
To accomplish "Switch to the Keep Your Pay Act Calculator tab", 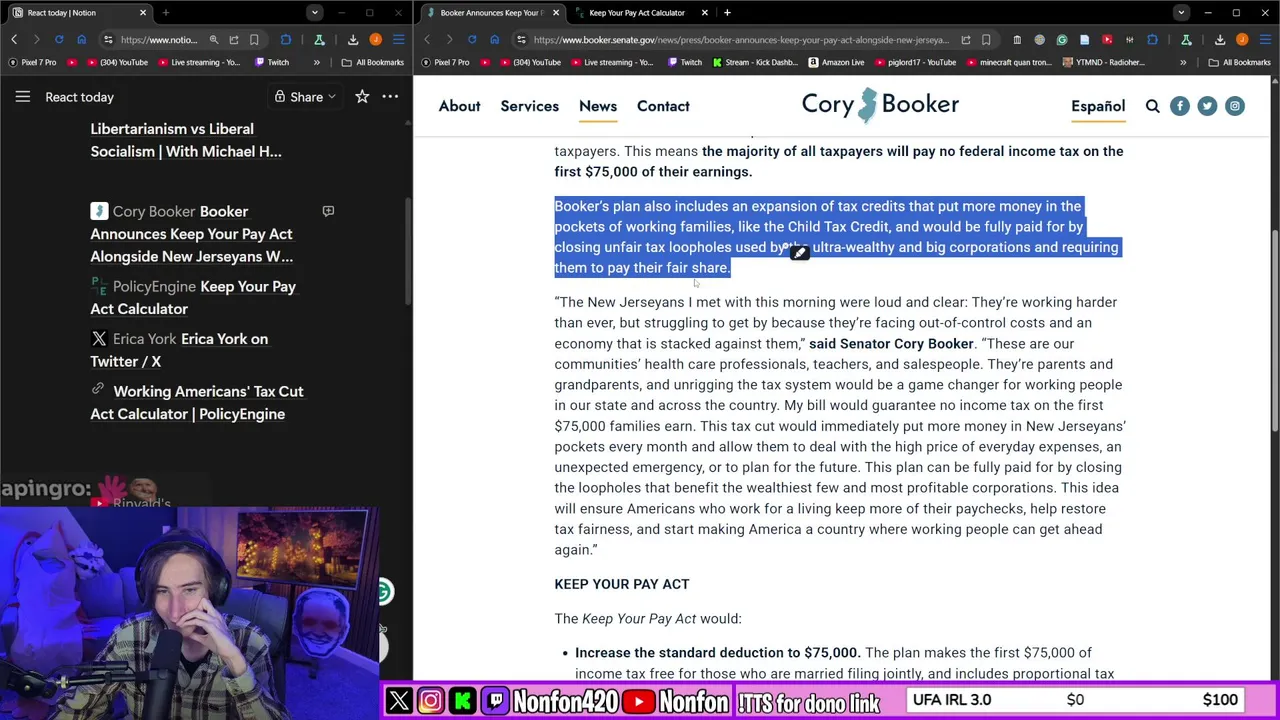I will click(636, 13).
